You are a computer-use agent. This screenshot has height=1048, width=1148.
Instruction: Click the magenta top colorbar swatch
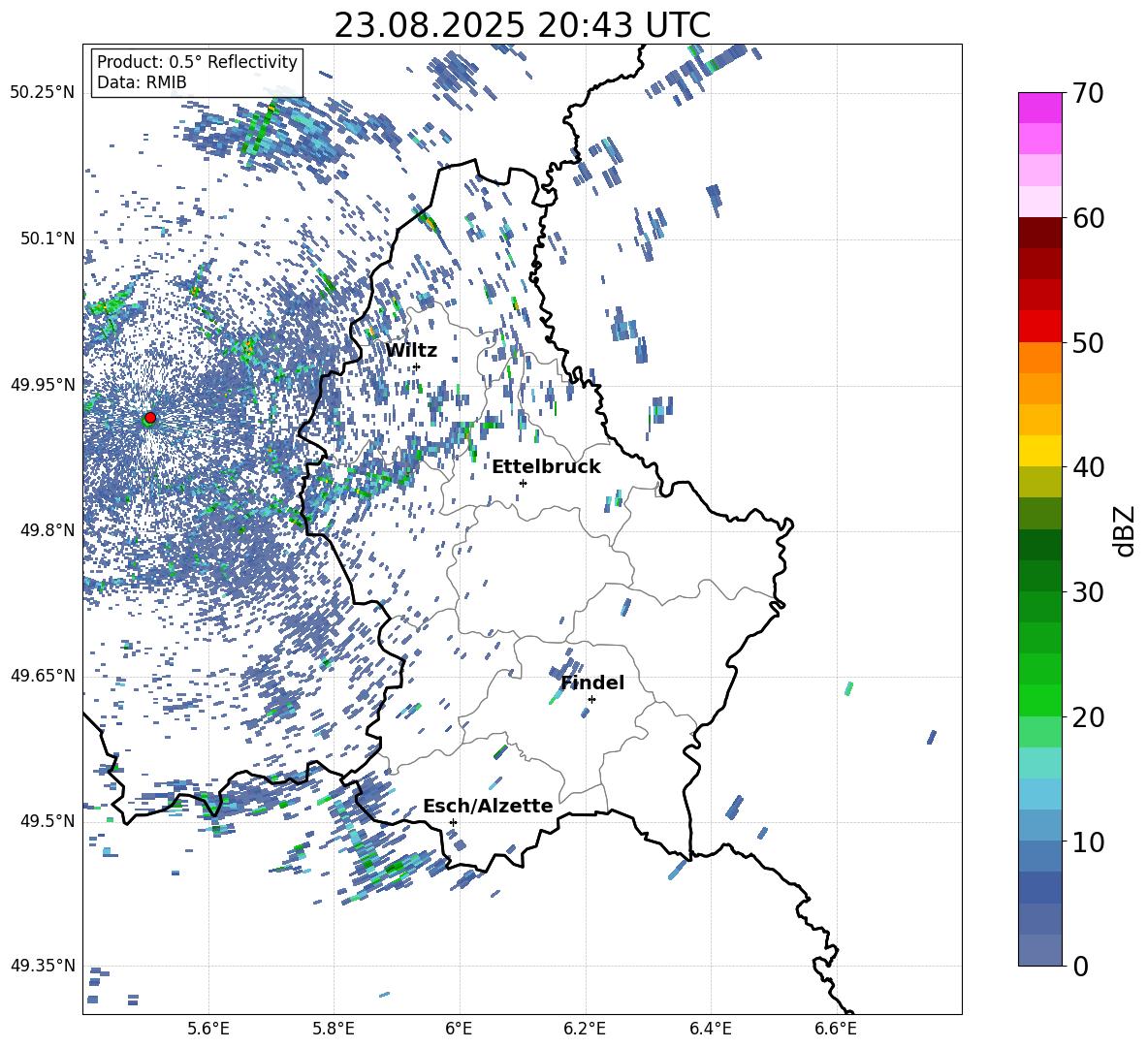click(x=1039, y=108)
